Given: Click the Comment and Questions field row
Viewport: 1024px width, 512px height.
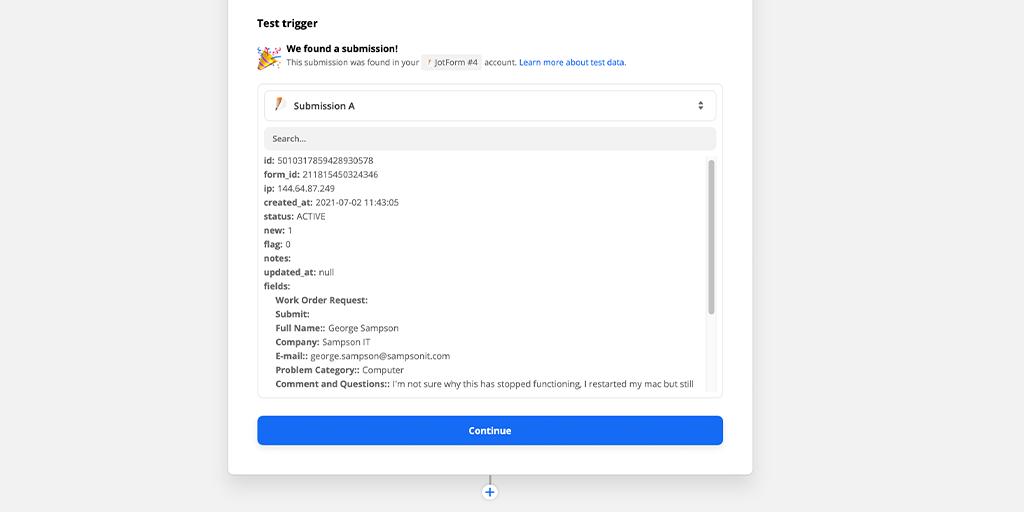Looking at the screenshot, I should (484, 384).
